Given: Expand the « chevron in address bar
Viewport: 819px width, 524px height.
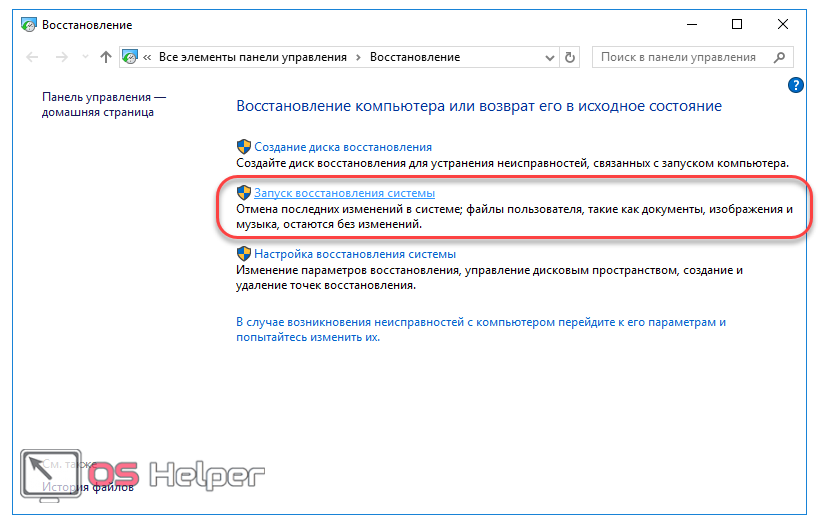Looking at the screenshot, I should point(148,58).
